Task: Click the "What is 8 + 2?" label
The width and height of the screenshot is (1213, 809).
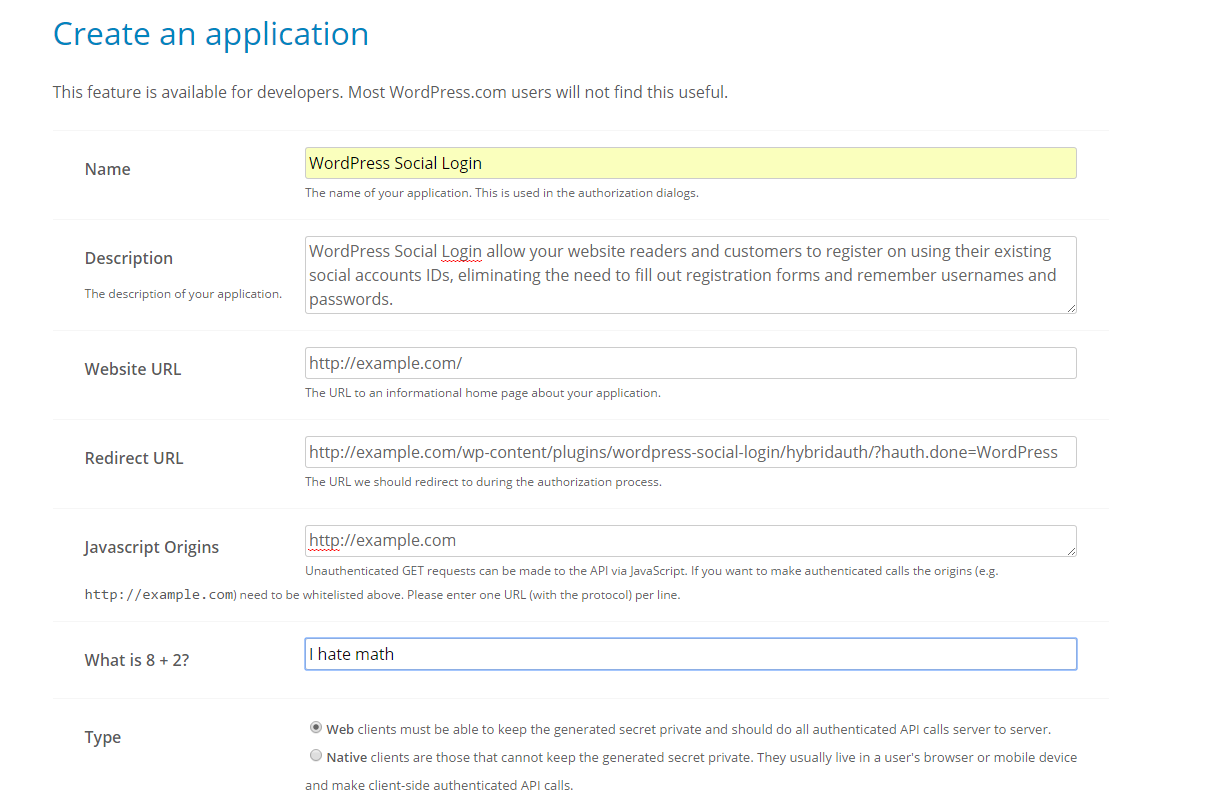Action: pyautogui.click(x=137, y=660)
